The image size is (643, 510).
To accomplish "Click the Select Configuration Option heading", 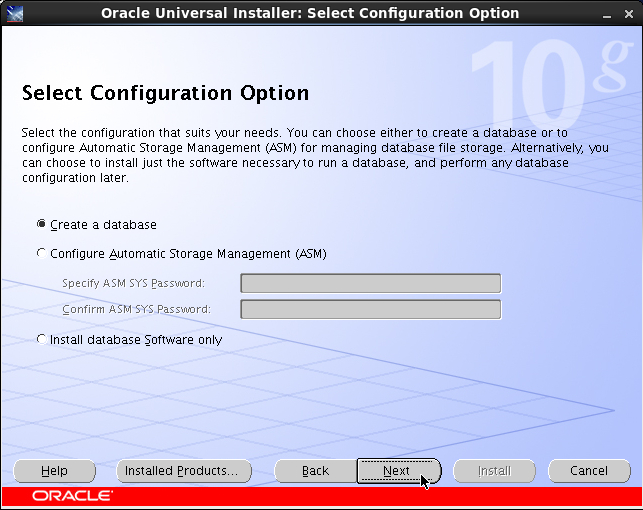I will click(165, 93).
